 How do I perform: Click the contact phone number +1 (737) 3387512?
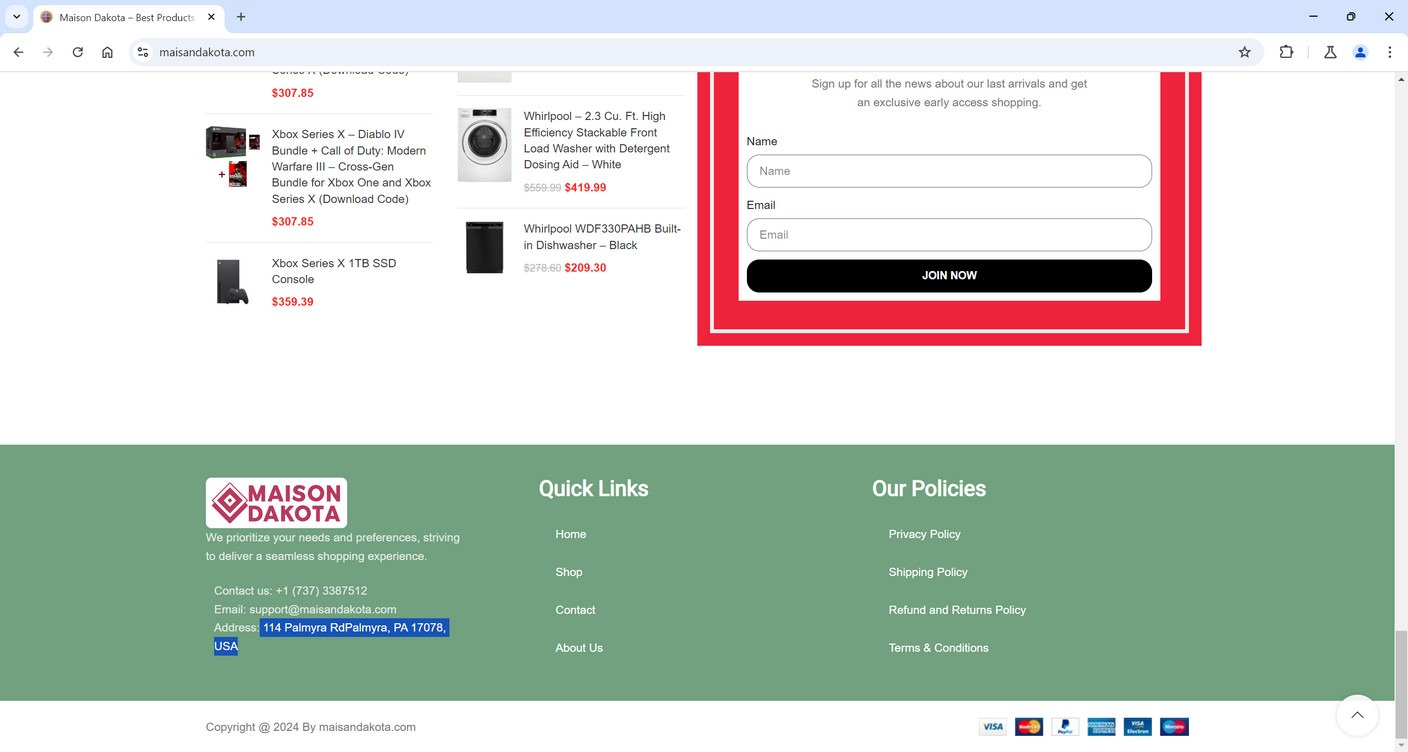(x=321, y=591)
